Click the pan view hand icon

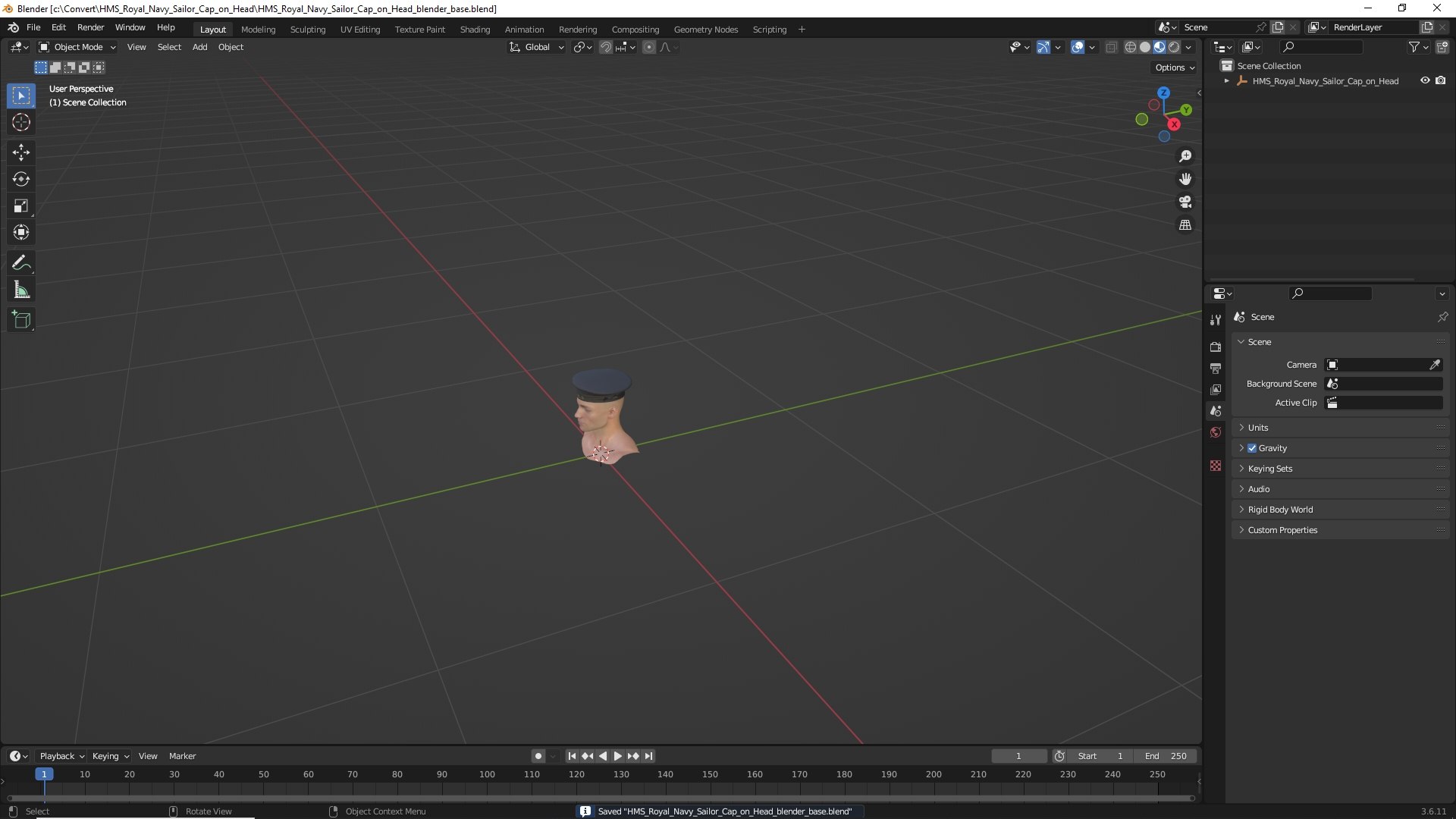tap(1185, 179)
